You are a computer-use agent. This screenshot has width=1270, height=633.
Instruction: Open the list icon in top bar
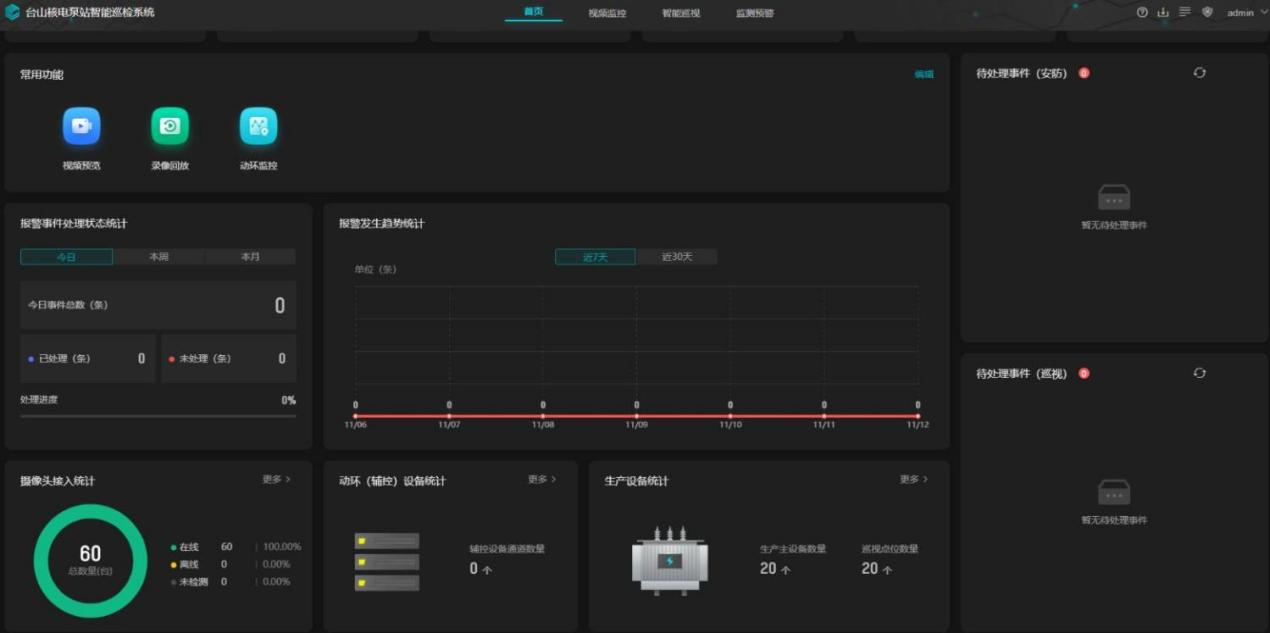click(1185, 13)
